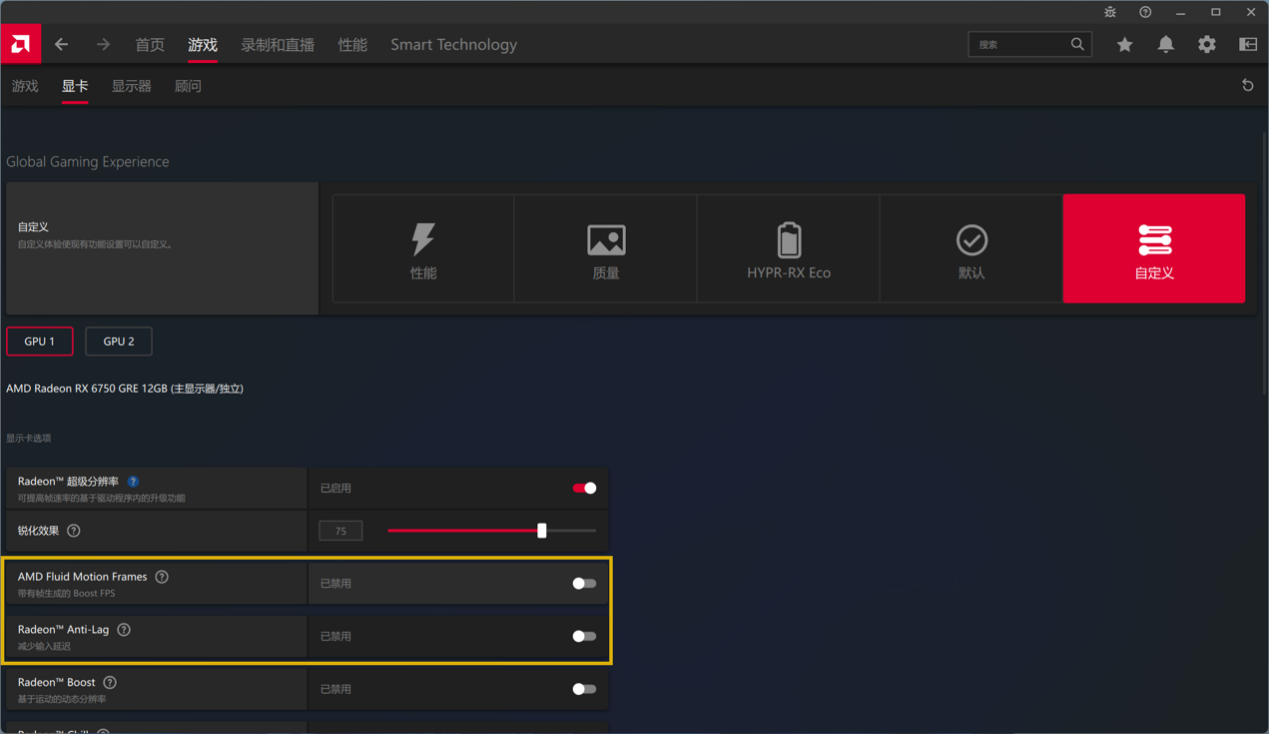Click info icon next to Radeon 超级分辨率
The height and width of the screenshot is (734, 1269).
(133, 482)
